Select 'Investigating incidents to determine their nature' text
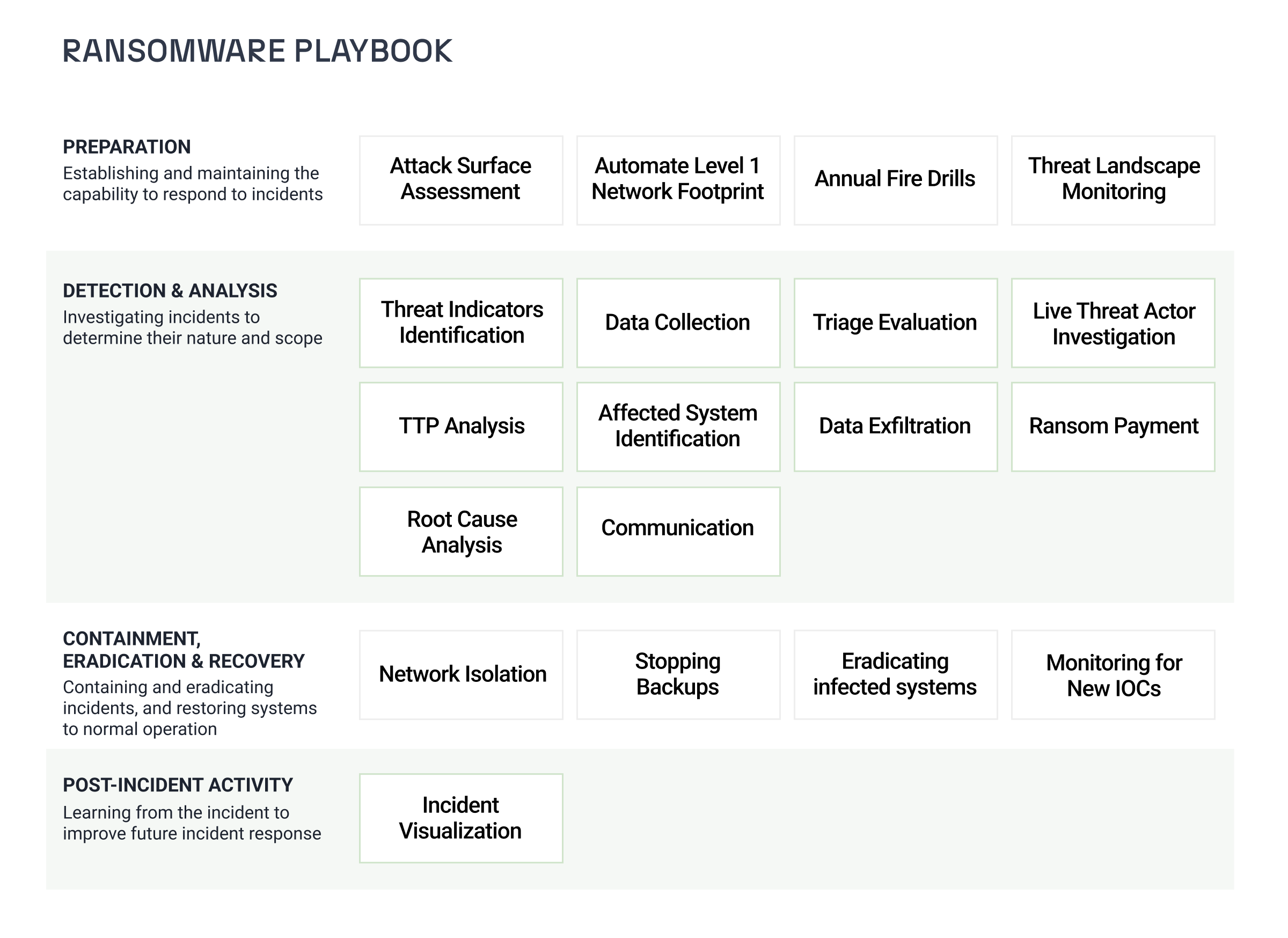The height and width of the screenshot is (938, 1288). pyautogui.click(x=193, y=327)
